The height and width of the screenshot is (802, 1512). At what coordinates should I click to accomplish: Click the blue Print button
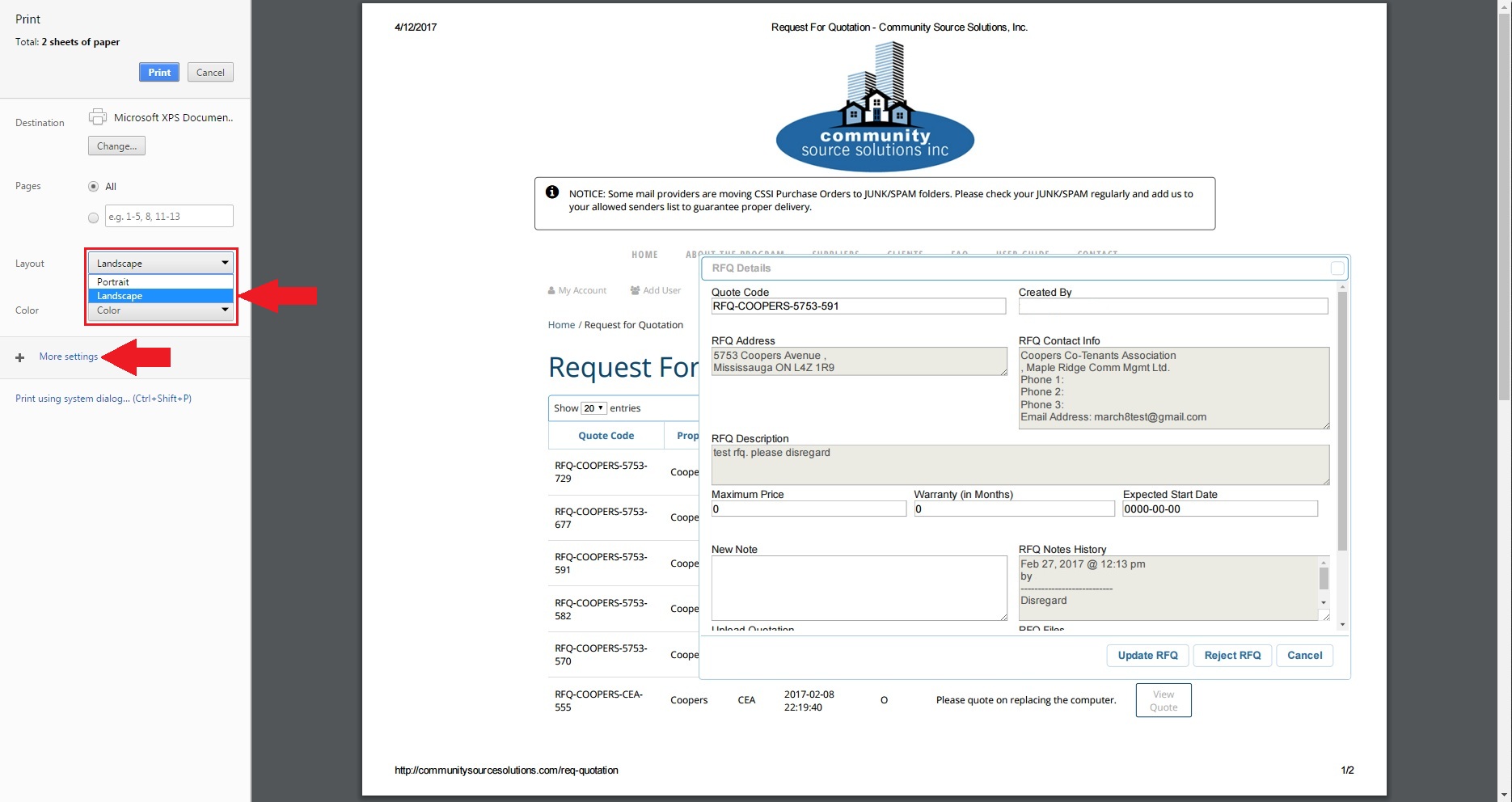point(159,73)
